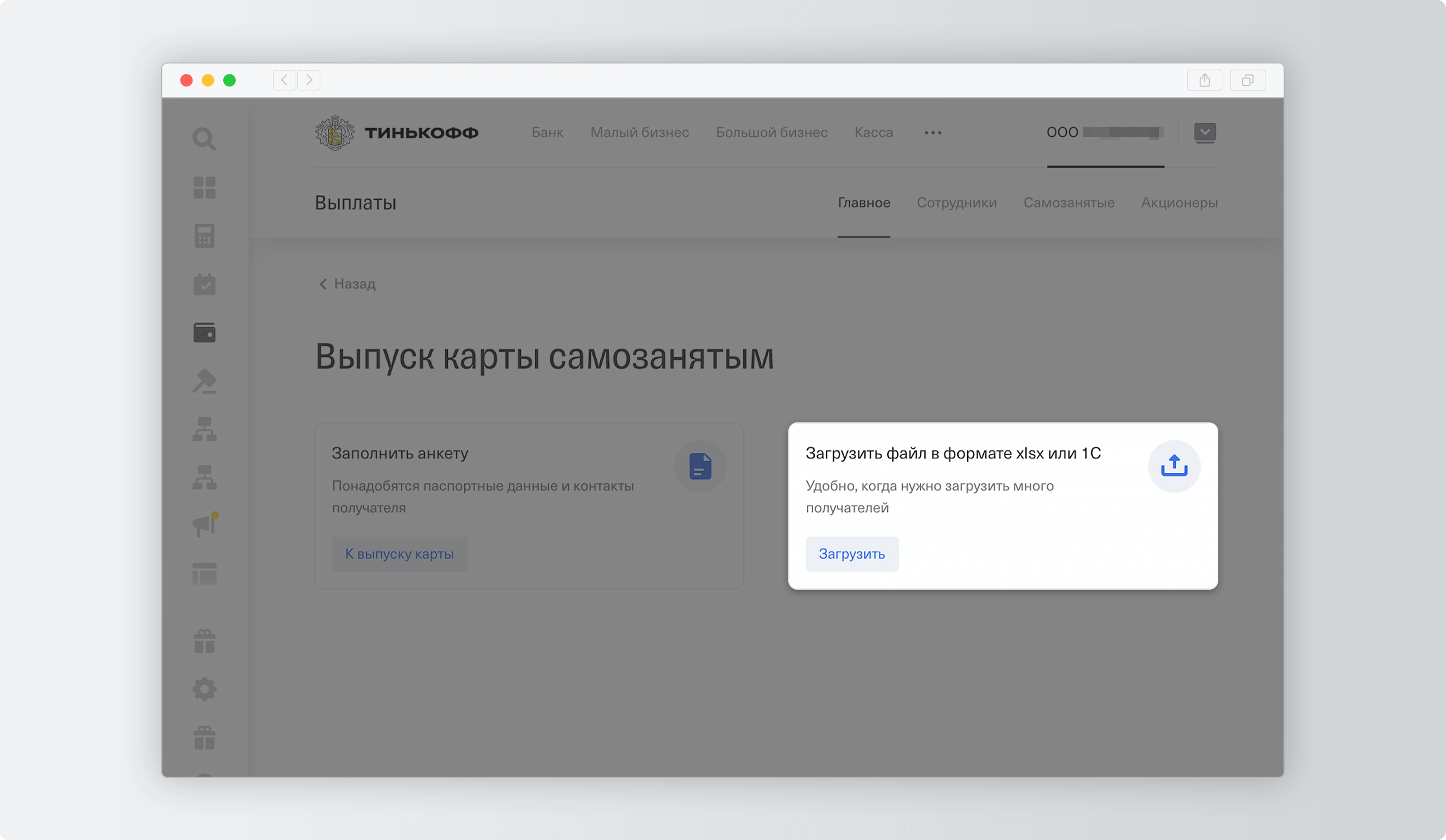Expand the ООО company selector

pyautogui.click(x=1104, y=132)
